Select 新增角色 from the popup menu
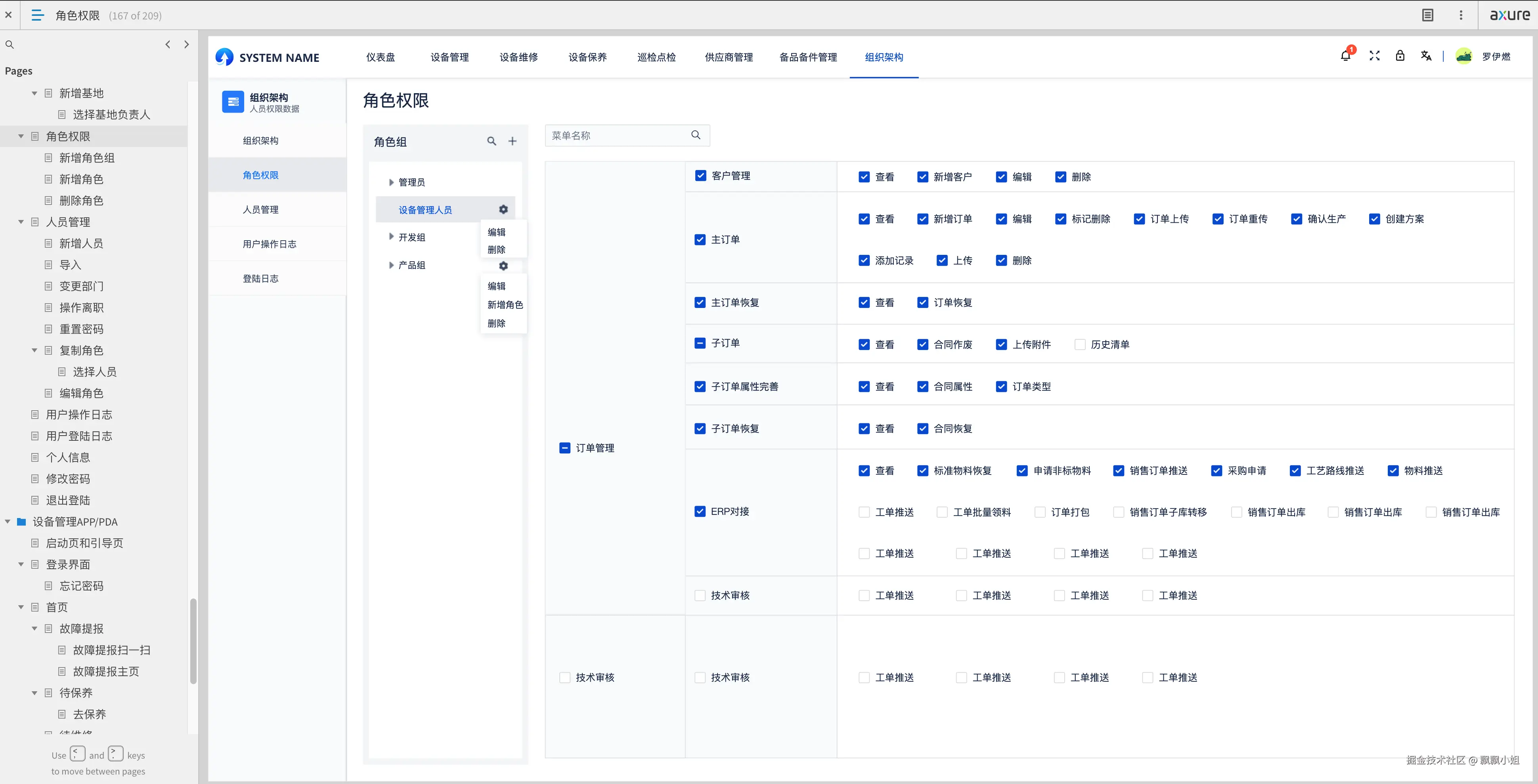 [505, 304]
